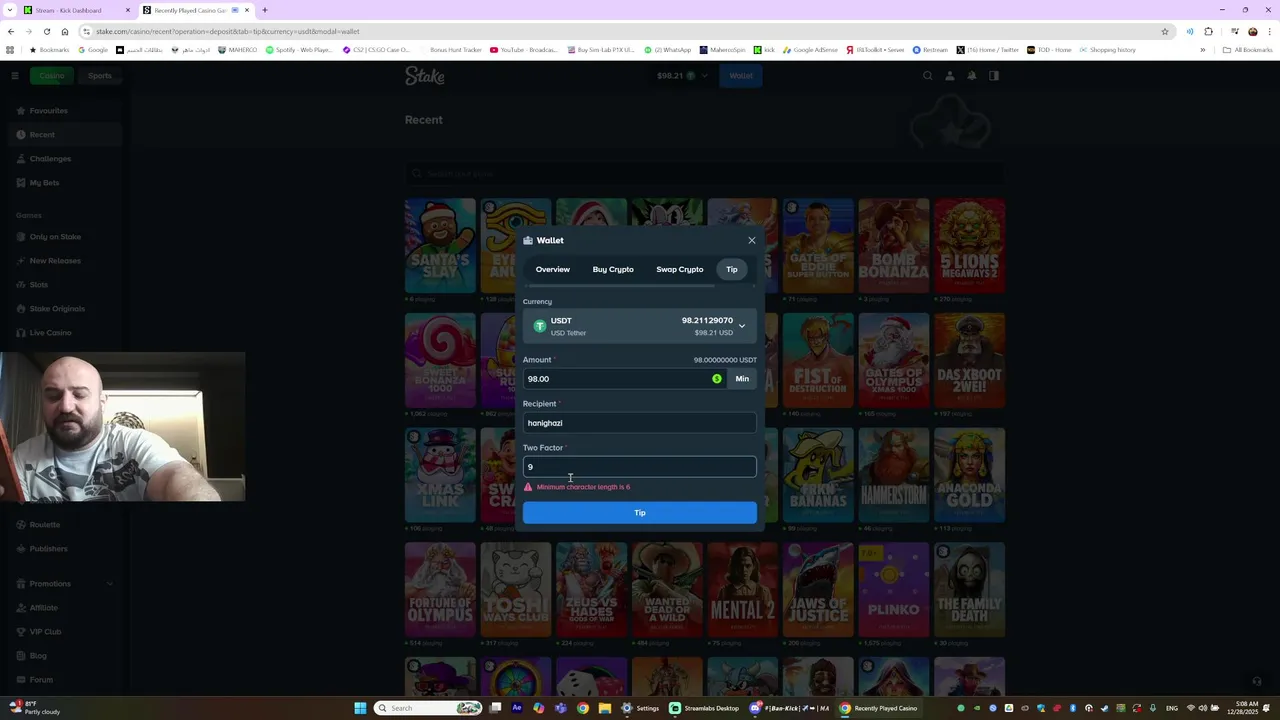
Task: Open a new browser tab
Action: click(x=265, y=10)
